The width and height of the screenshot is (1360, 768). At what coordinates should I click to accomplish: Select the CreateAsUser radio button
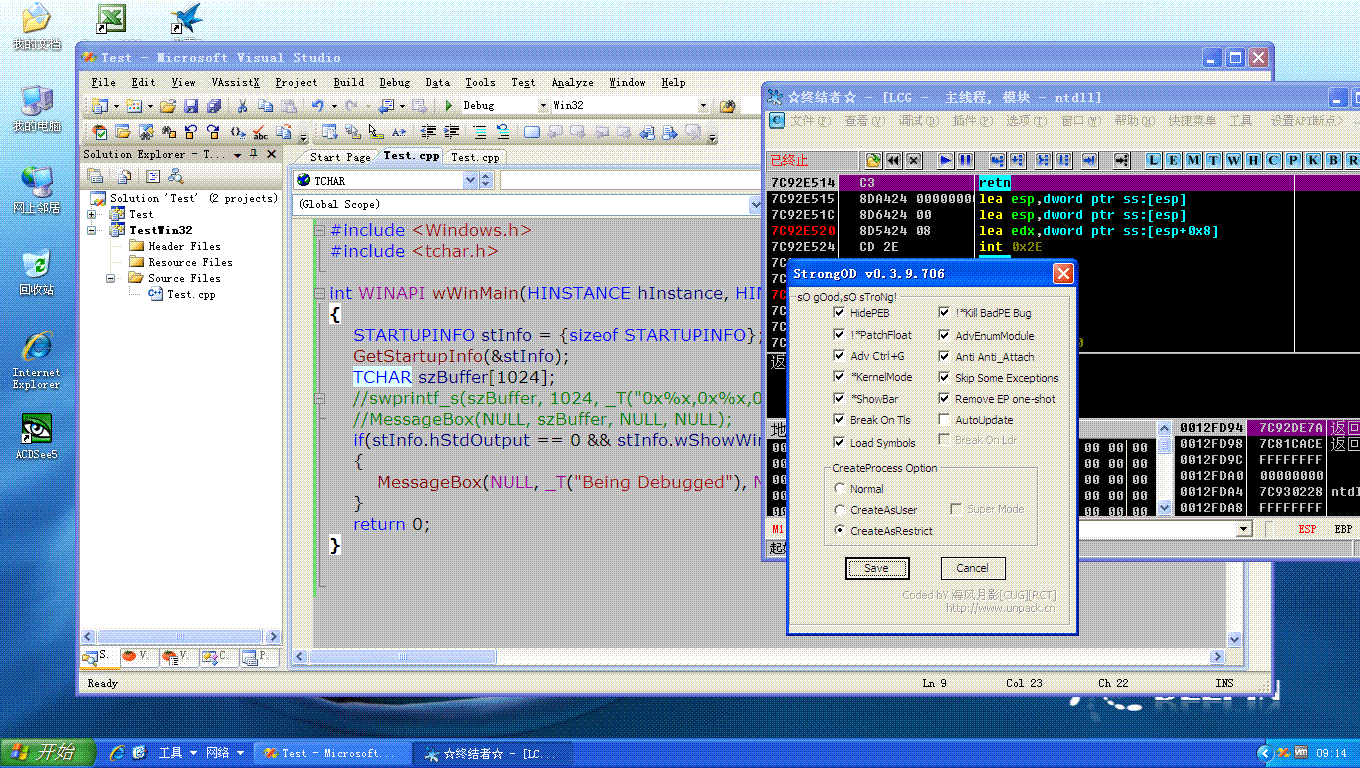(x=839, y=510)
